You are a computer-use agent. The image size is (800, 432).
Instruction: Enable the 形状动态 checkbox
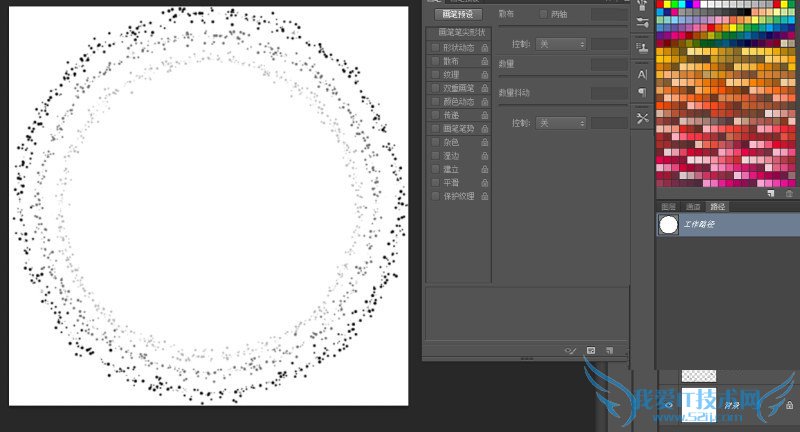coord(435,47)
